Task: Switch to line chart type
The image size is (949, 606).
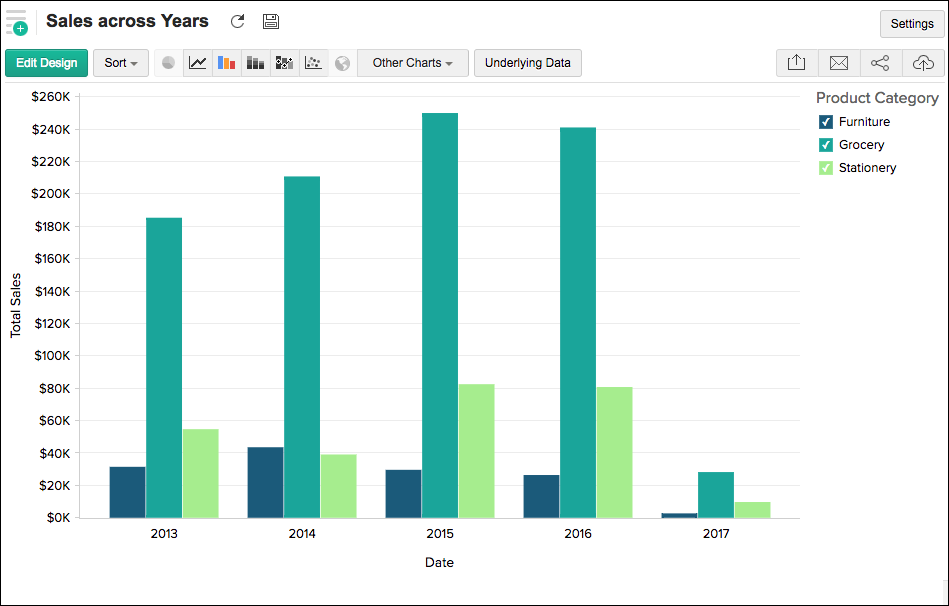Action: click(x=198, y=63)
